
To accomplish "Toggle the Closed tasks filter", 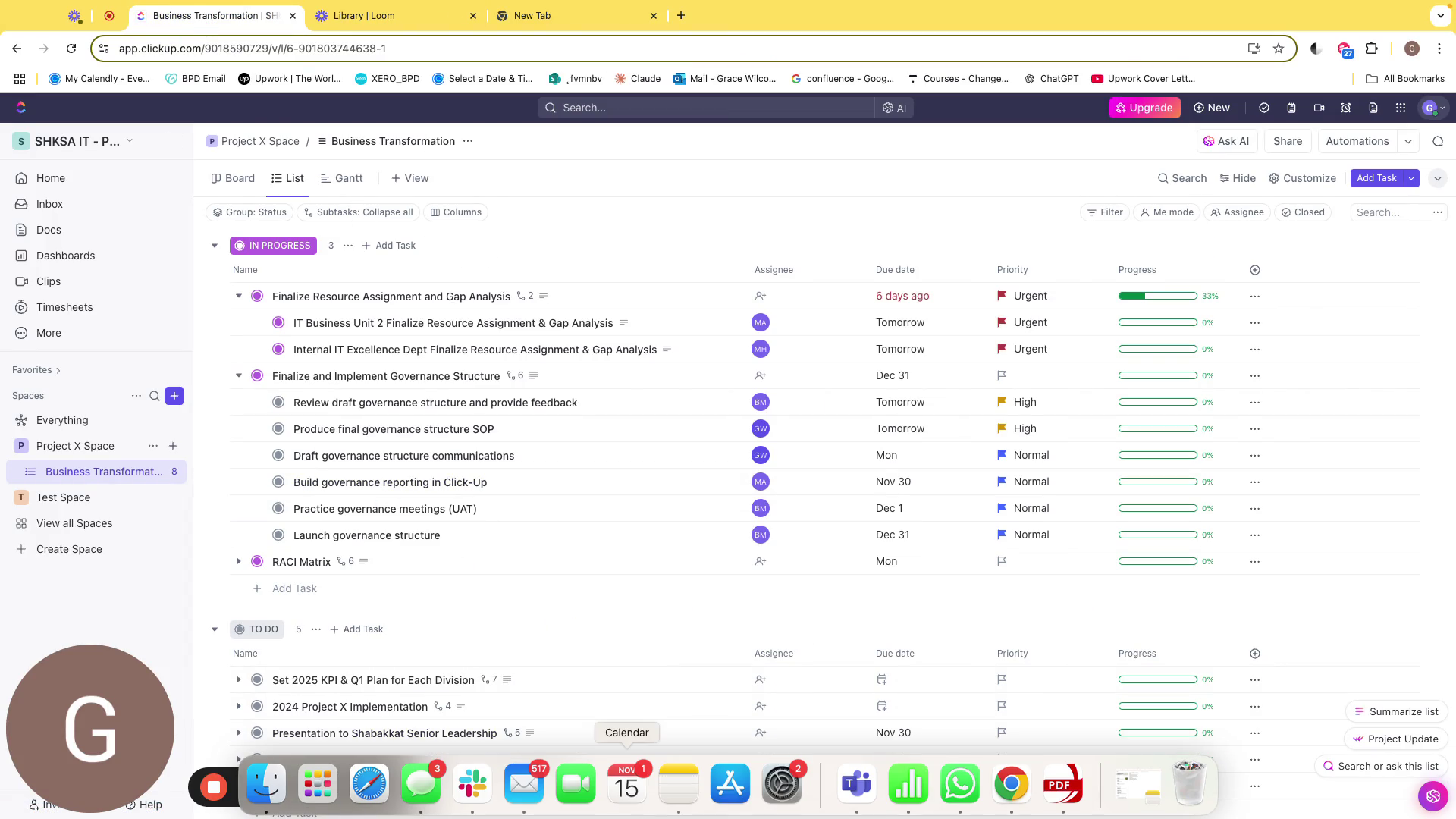I will [x=1303, y=212].
